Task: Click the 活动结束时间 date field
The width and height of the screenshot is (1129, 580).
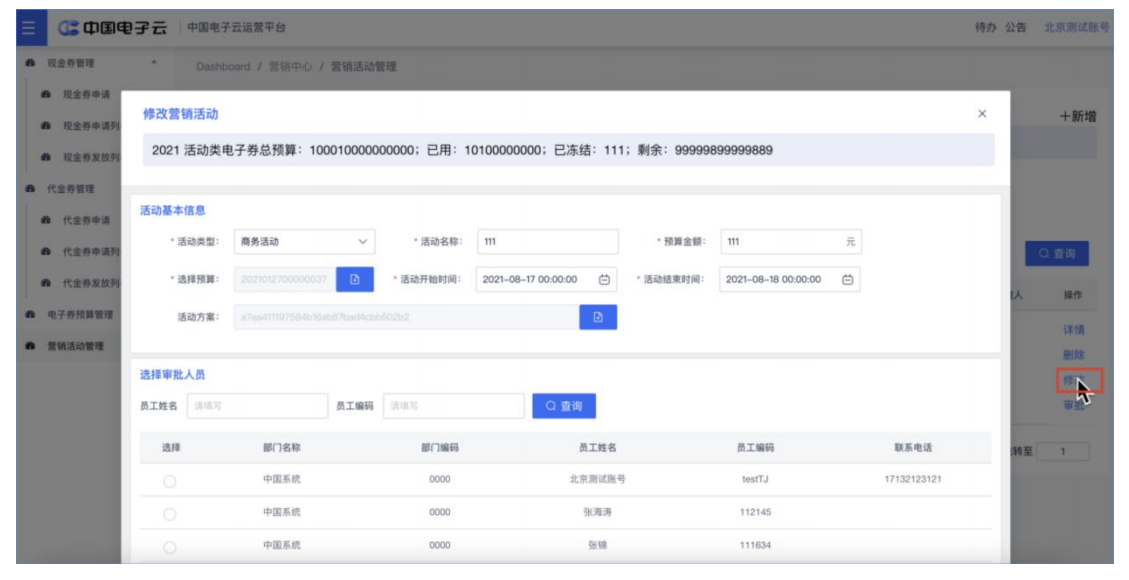Action: click(x=790, y=279)
